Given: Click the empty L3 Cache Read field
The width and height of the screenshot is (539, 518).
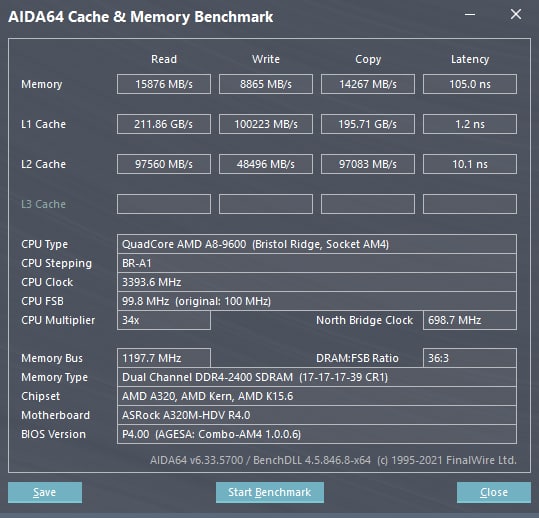Looking at the screenshot, I should [164, 204].
